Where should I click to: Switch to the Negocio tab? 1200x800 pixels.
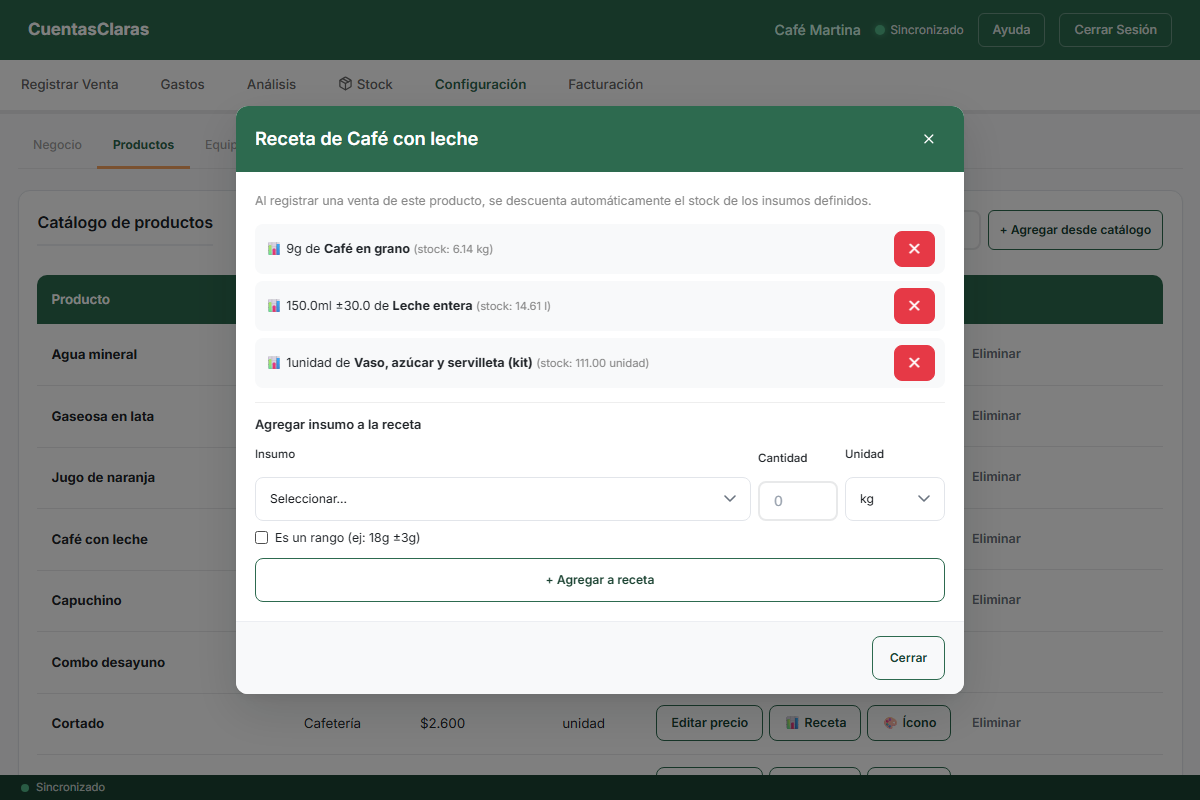click(57, 145)
